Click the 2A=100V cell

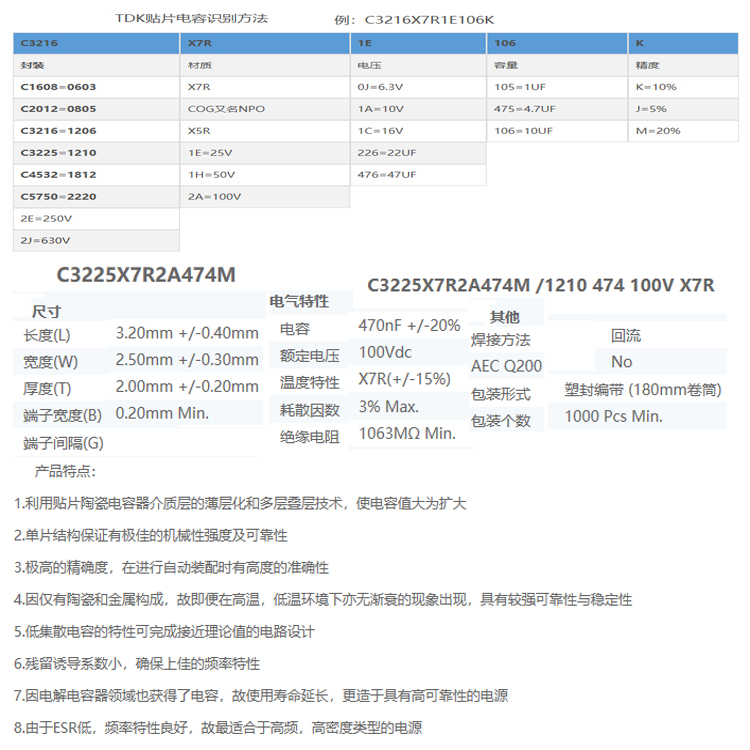click(x=265, y=197)
